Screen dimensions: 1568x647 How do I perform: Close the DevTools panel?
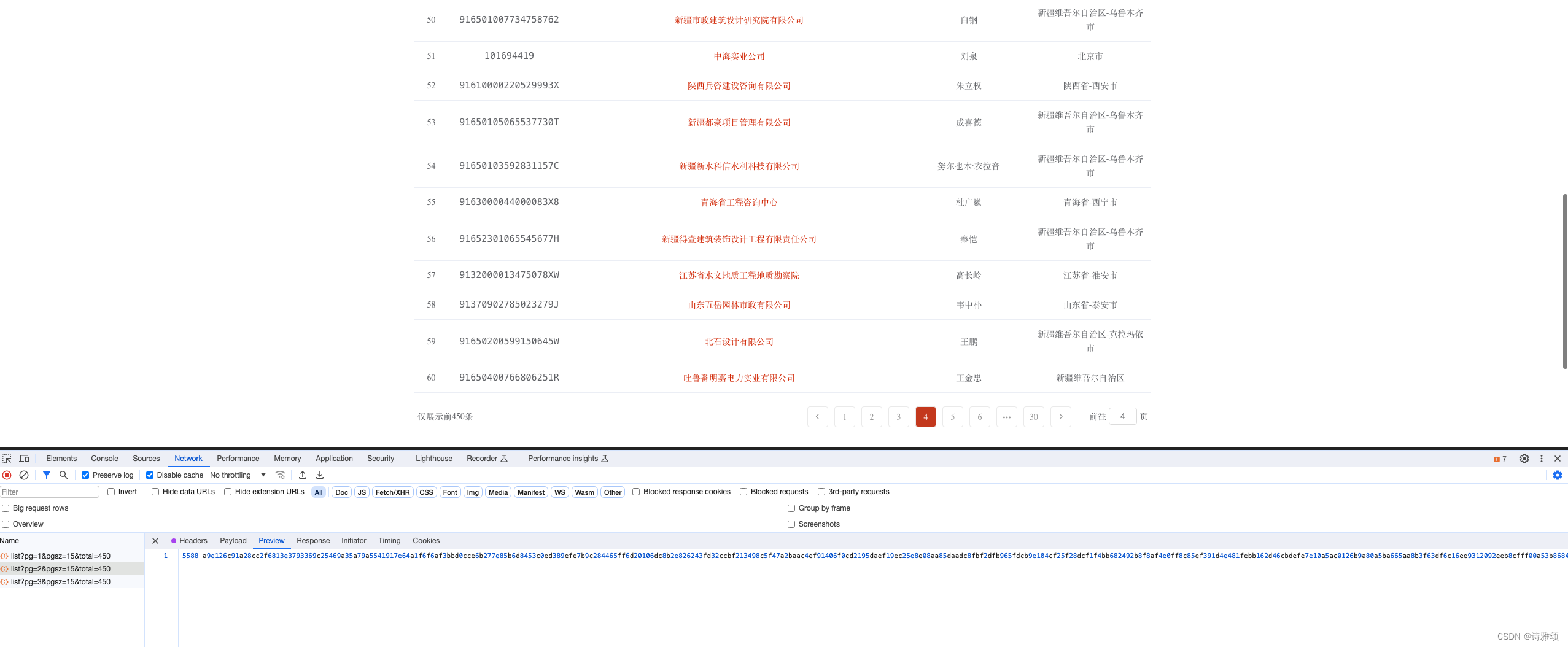tap(1558, 459)
